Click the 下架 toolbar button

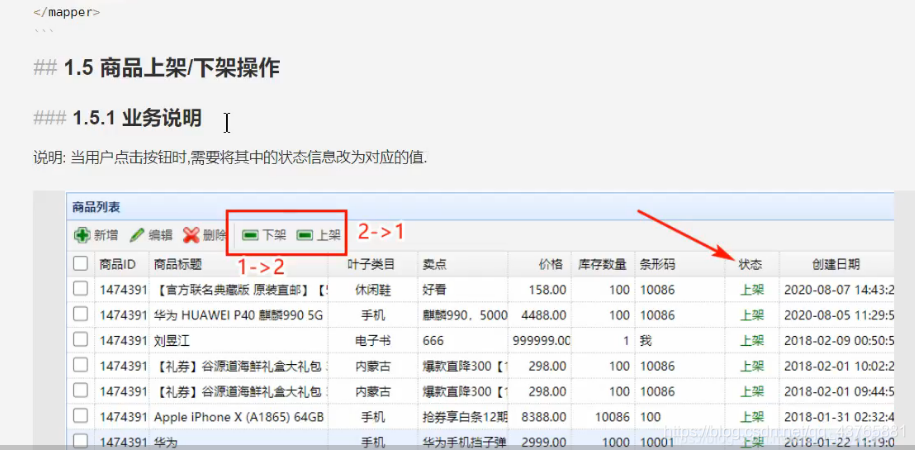[x=264, y=235]
